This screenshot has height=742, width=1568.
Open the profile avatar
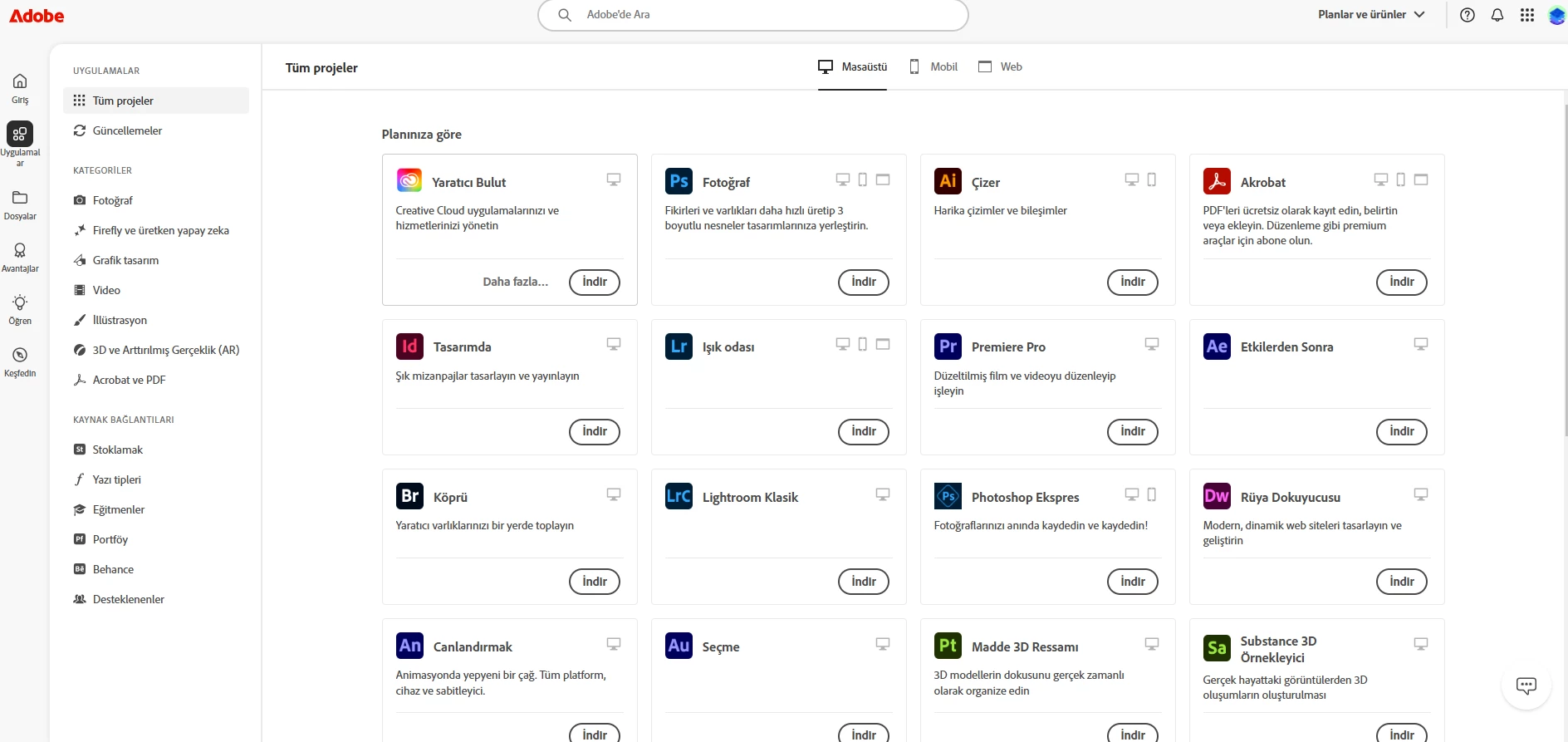[1557, 15]
